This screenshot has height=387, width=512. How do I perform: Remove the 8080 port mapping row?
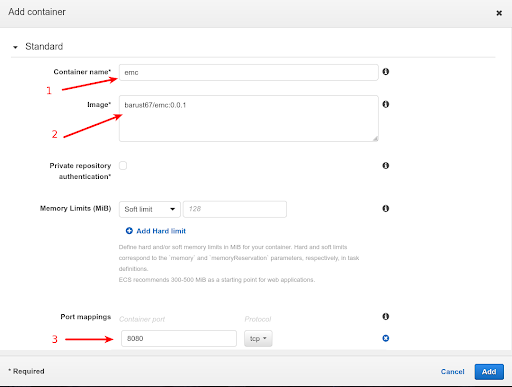(x=386, y=338)
